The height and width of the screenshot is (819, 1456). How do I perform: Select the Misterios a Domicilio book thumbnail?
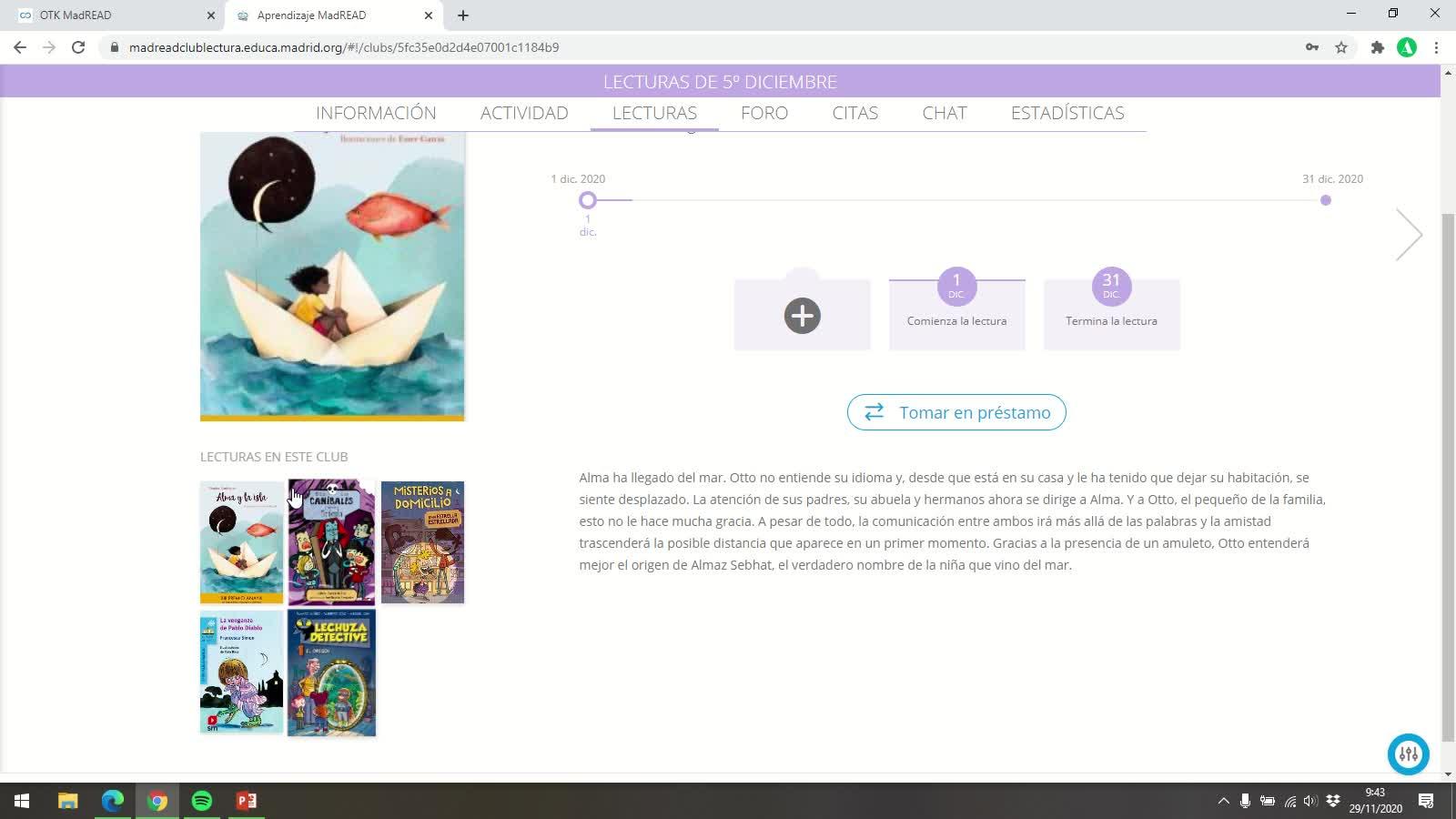tap(422, 542)
